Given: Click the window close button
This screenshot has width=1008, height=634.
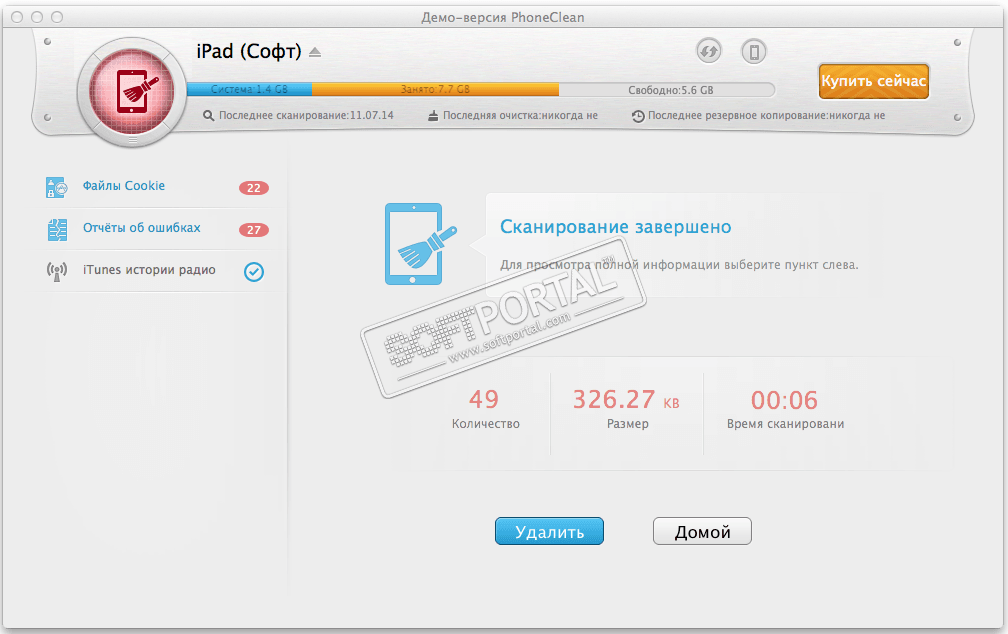Looking at the screenshot, I should pyautogui.click(x=17, y=17).
